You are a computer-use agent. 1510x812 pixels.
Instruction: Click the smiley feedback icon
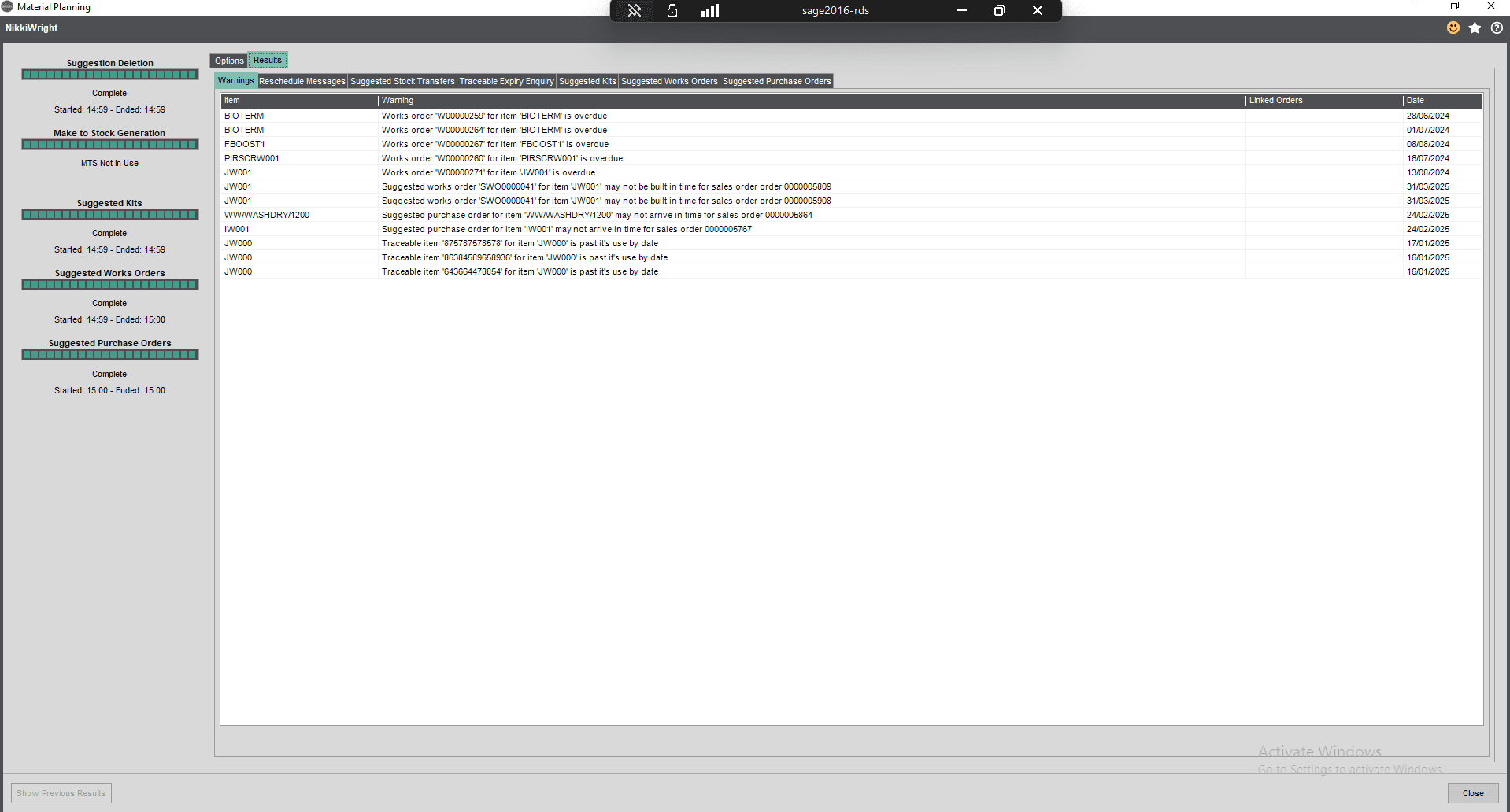(x=1453, y=28)
